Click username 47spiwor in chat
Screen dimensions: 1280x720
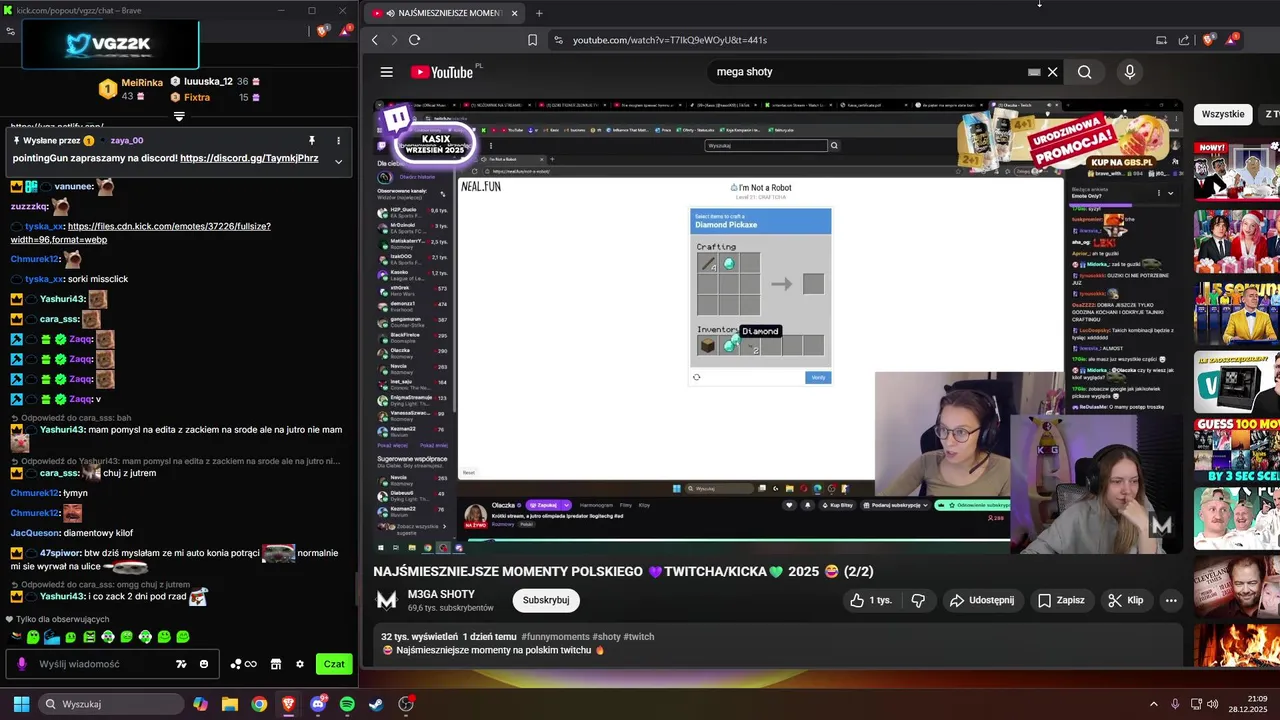coord(60,553)
